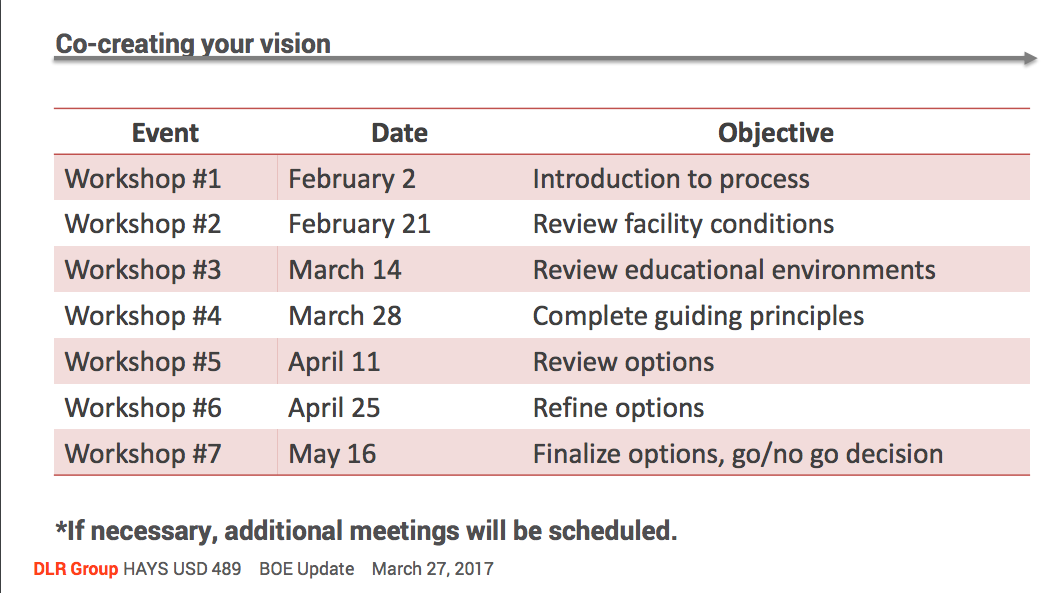
Task: Select the Date column header
Action: click(x=399, y=133)
